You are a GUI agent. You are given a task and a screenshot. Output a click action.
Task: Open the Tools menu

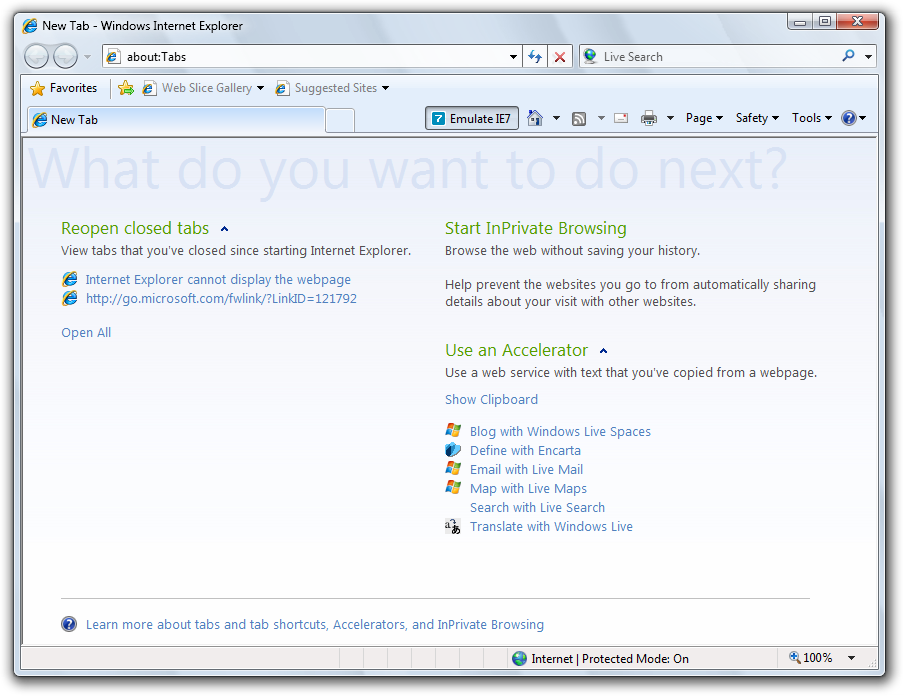(x=812, y=118)
